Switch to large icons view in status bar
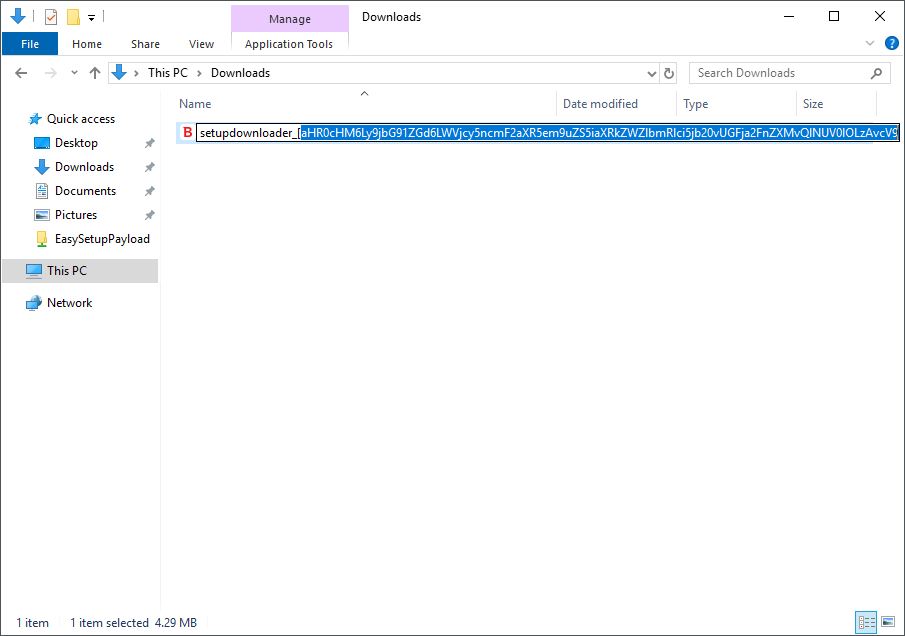The height and width of the screenshot is (636, 905). [x=888, y=621]
